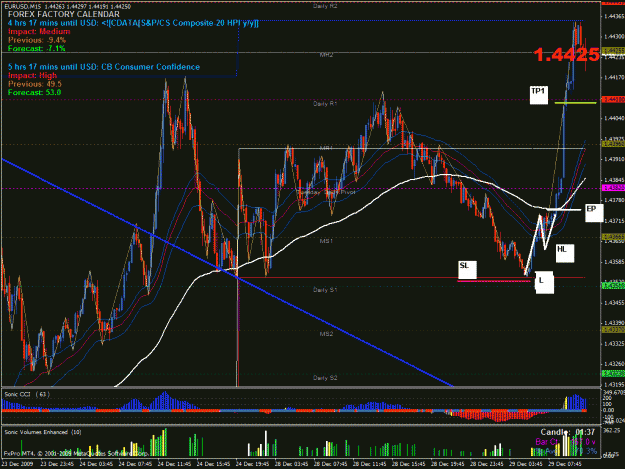Click the S&P/CS Composite-20 HPI event line

pos(133,23)
